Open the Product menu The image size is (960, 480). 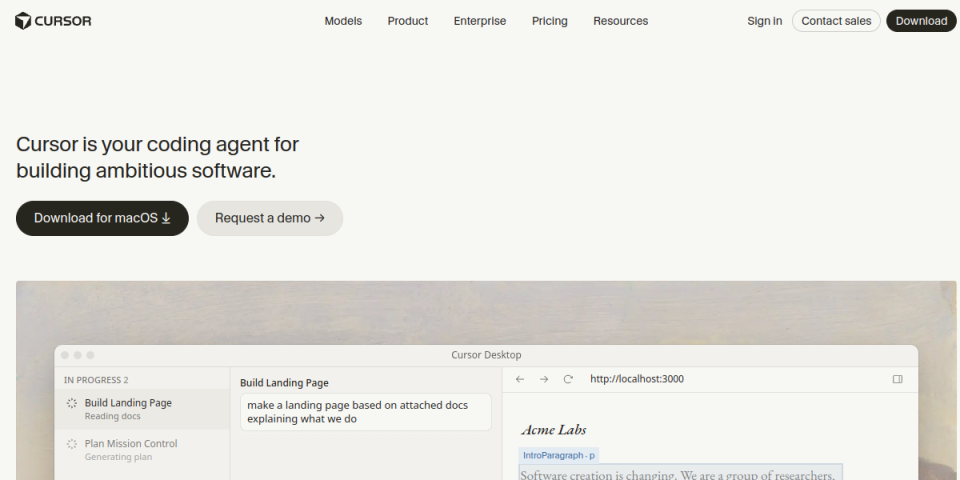click(408, 21)
